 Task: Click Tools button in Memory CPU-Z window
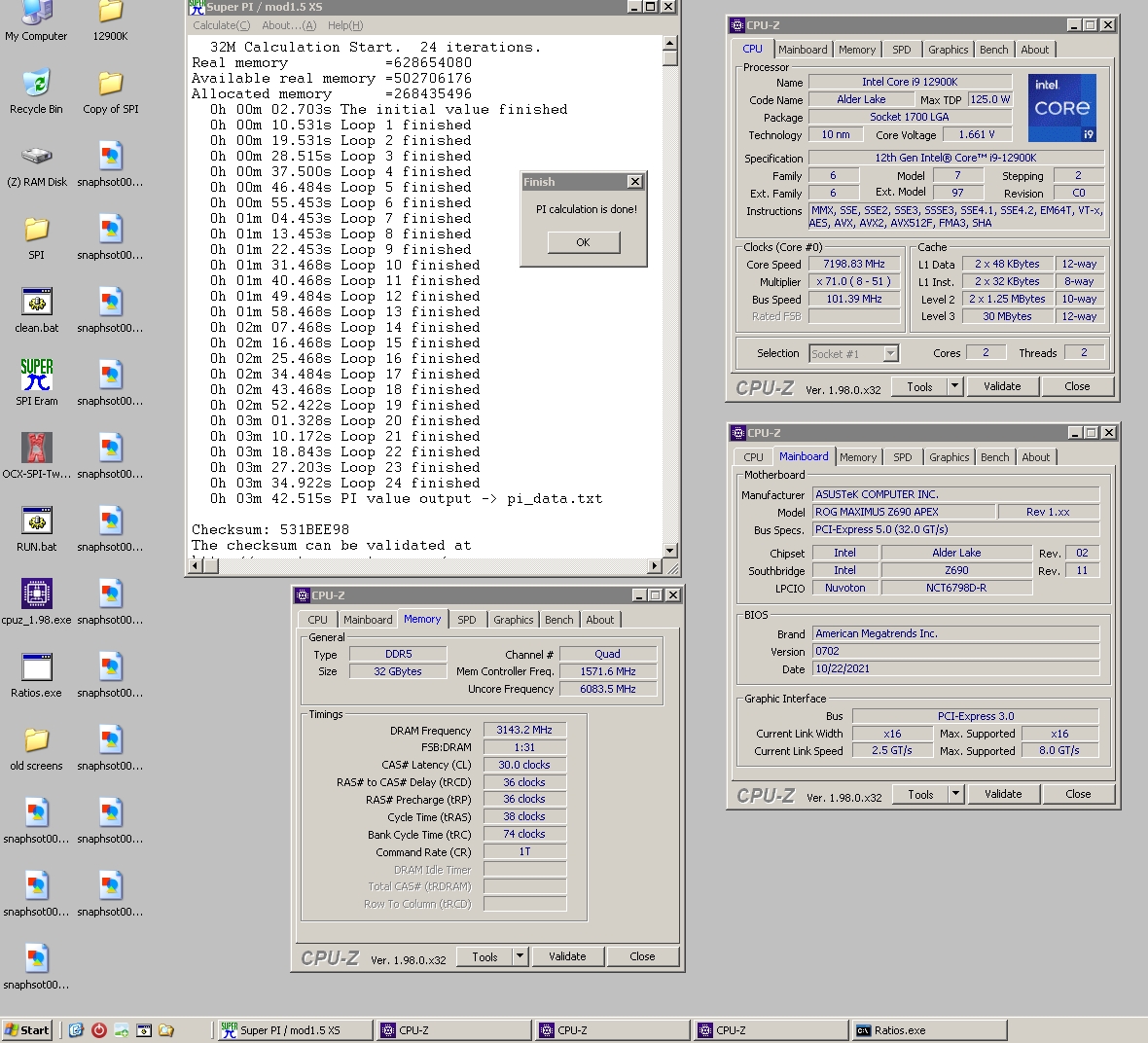484,956
